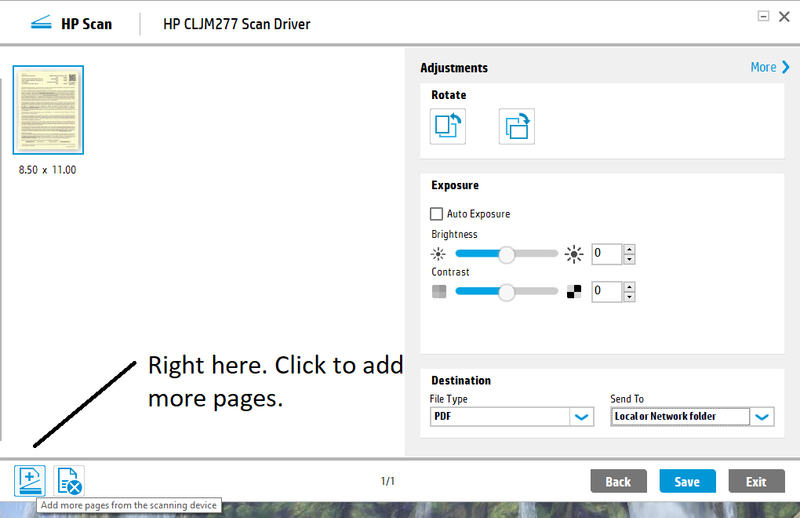Click the Contrast slider handle
800x518 pixels.
coord(506,292)
